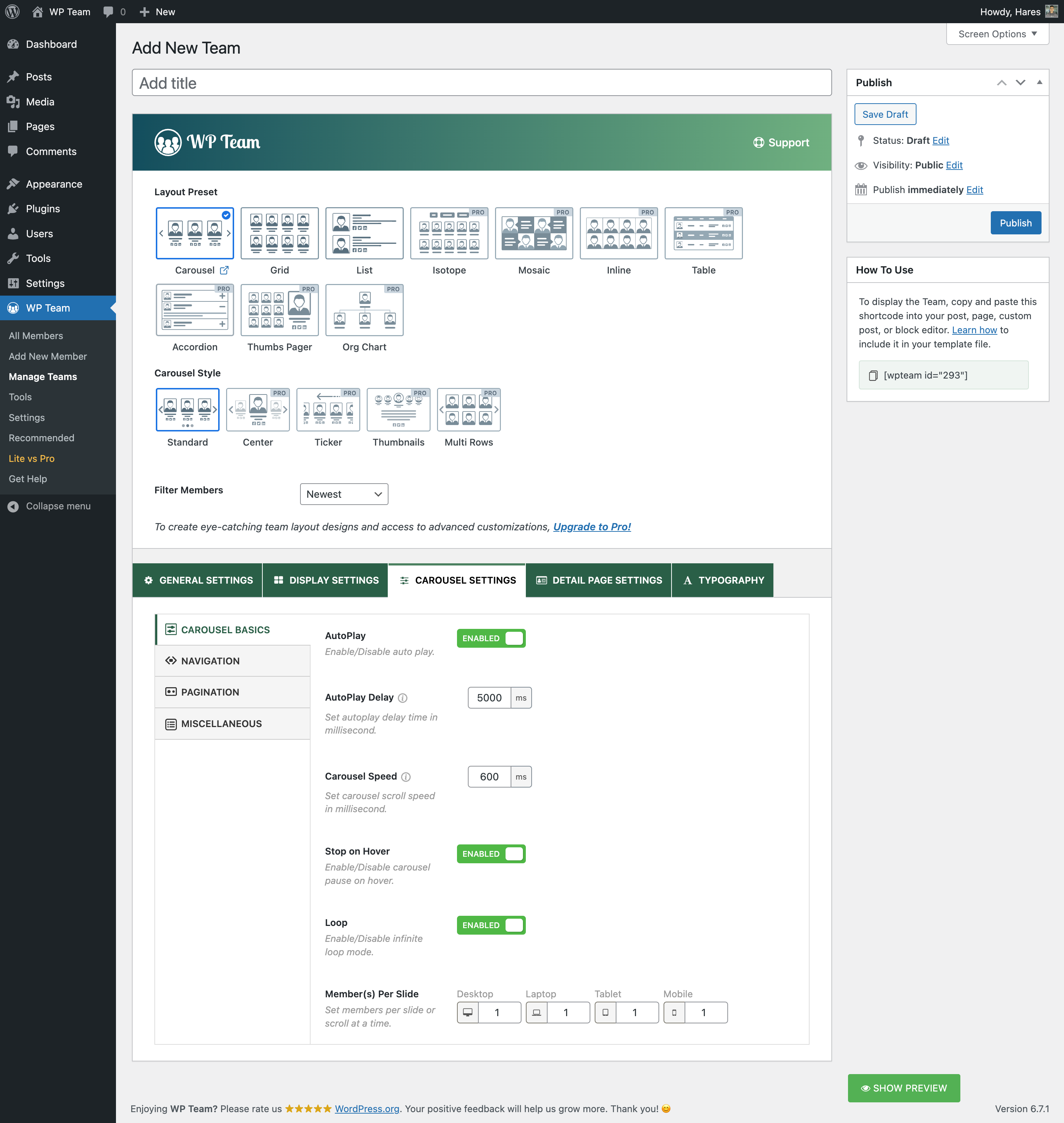Collapse the Publish panel with triangle toggle
Image resolution: width=1064 pixels, height=1123 pixels.
pyautogui.click(x=1040, y=82)
